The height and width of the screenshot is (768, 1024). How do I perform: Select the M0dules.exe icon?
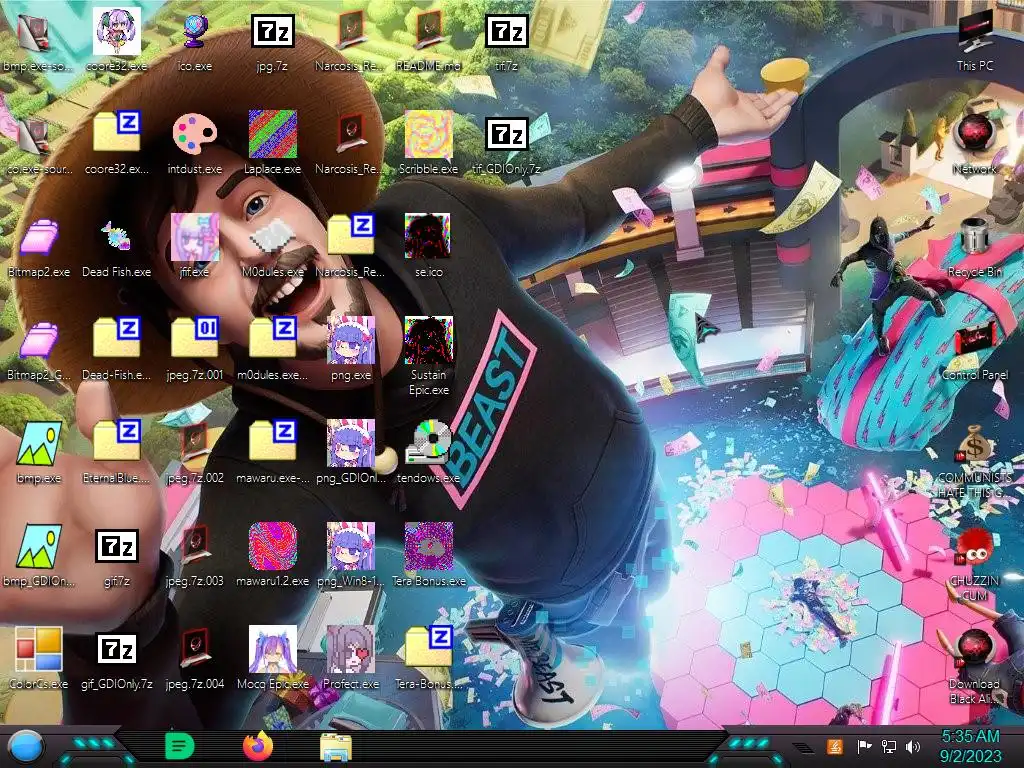point(272,236)
